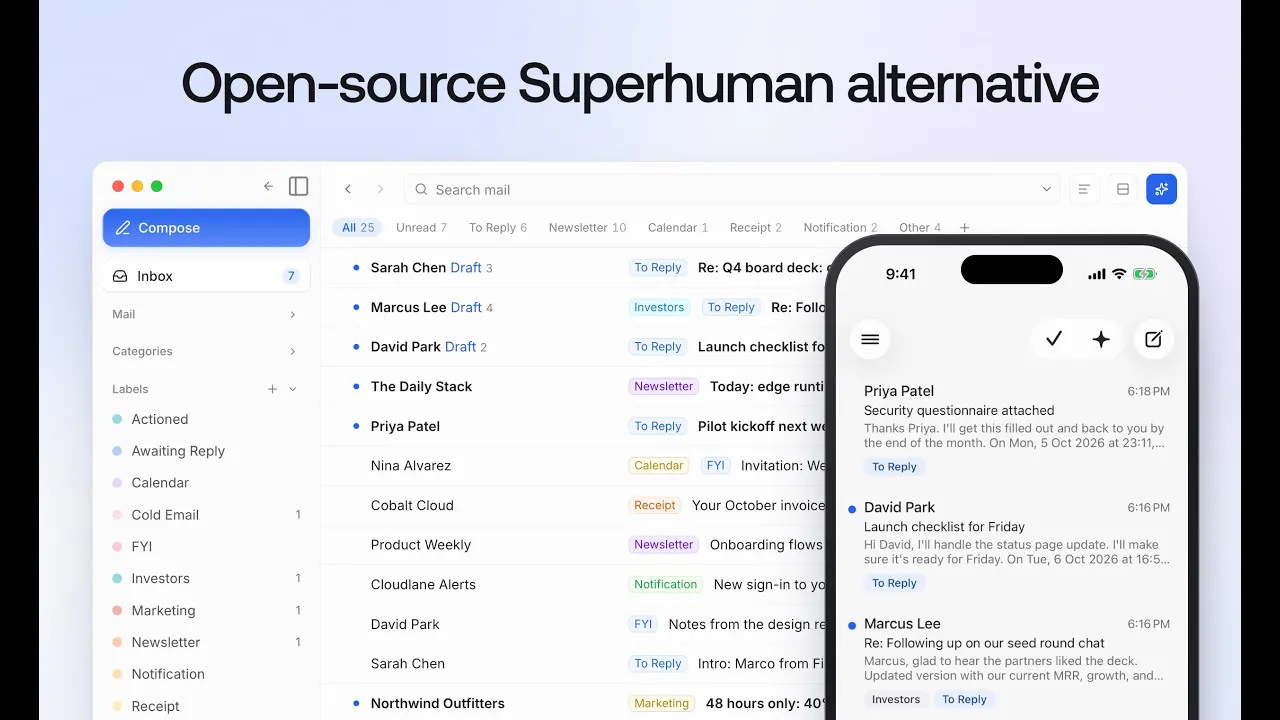Go back with the previous chevron
Screen dimensions: 1280x720
coord(348,189)
